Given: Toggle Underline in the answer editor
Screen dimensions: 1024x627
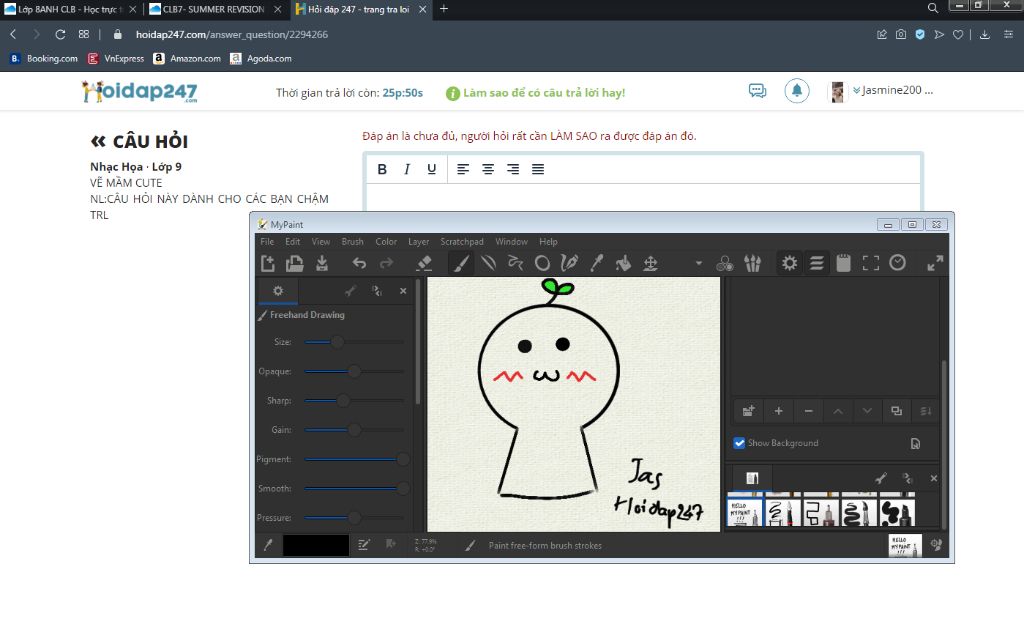Looking at the screenshot, I should (432, 169).
